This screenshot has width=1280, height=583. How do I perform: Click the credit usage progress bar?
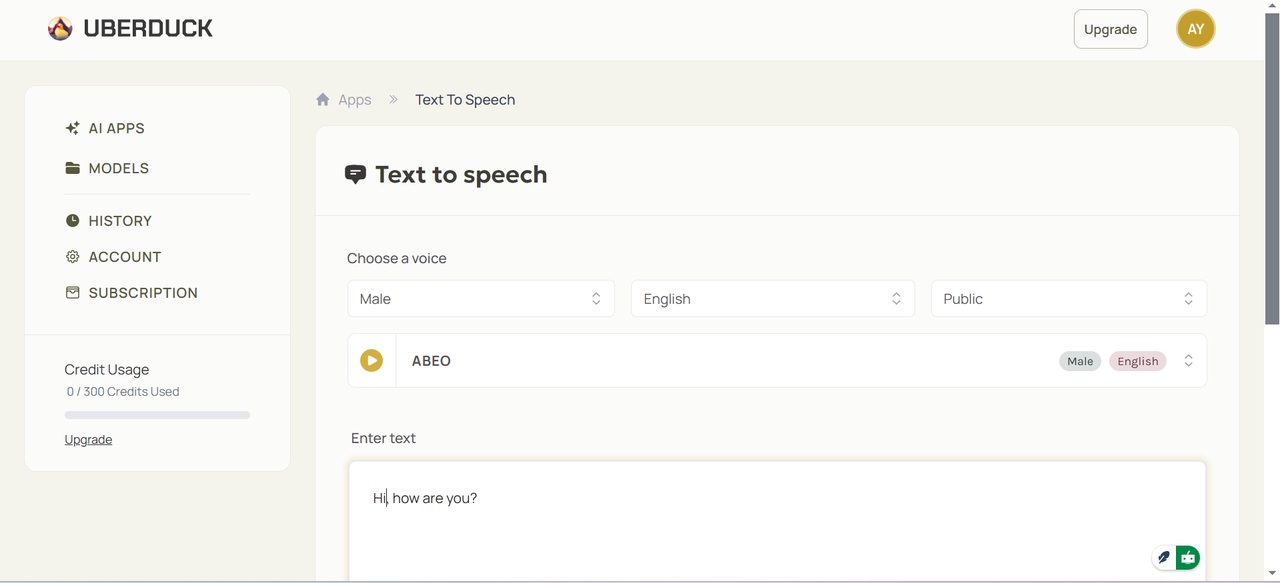click(157, 415)
